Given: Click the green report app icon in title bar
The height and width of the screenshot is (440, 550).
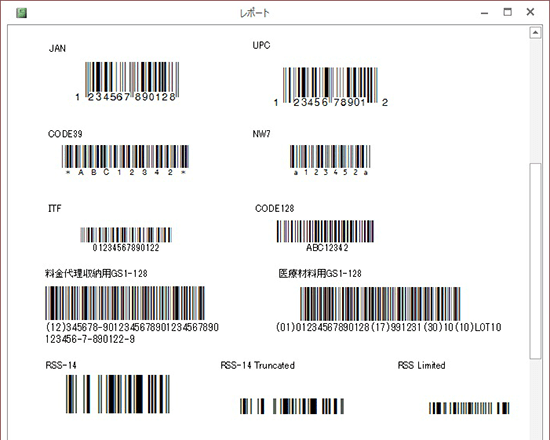Looking at the screenshot, I should [x=21, y=13].
